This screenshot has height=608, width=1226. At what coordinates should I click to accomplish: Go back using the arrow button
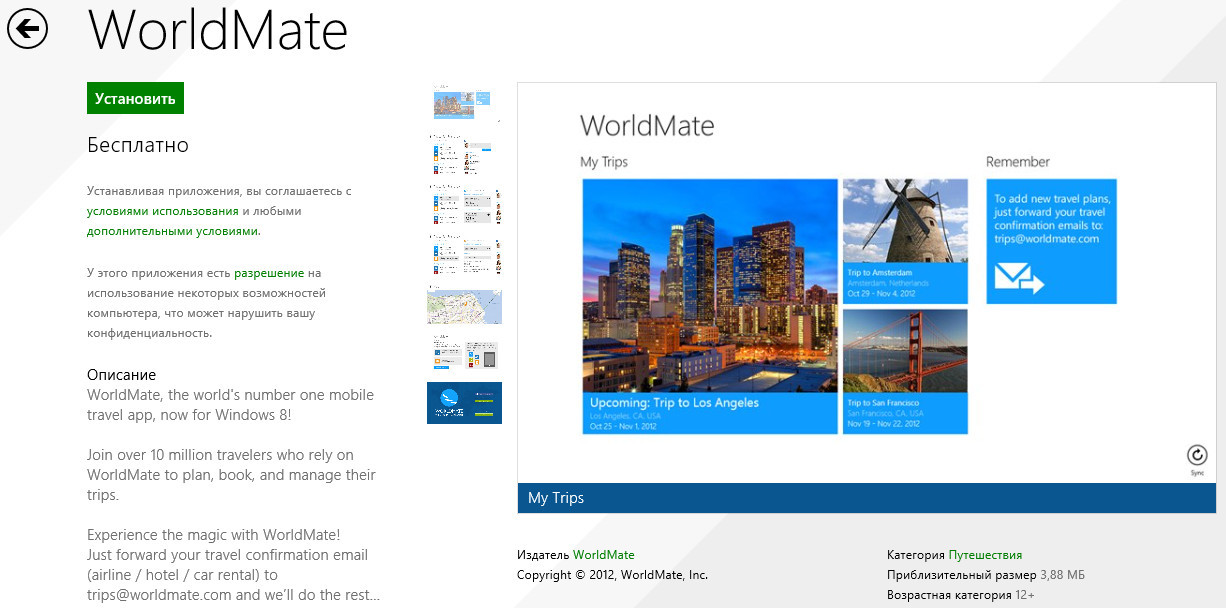point(28,29)
